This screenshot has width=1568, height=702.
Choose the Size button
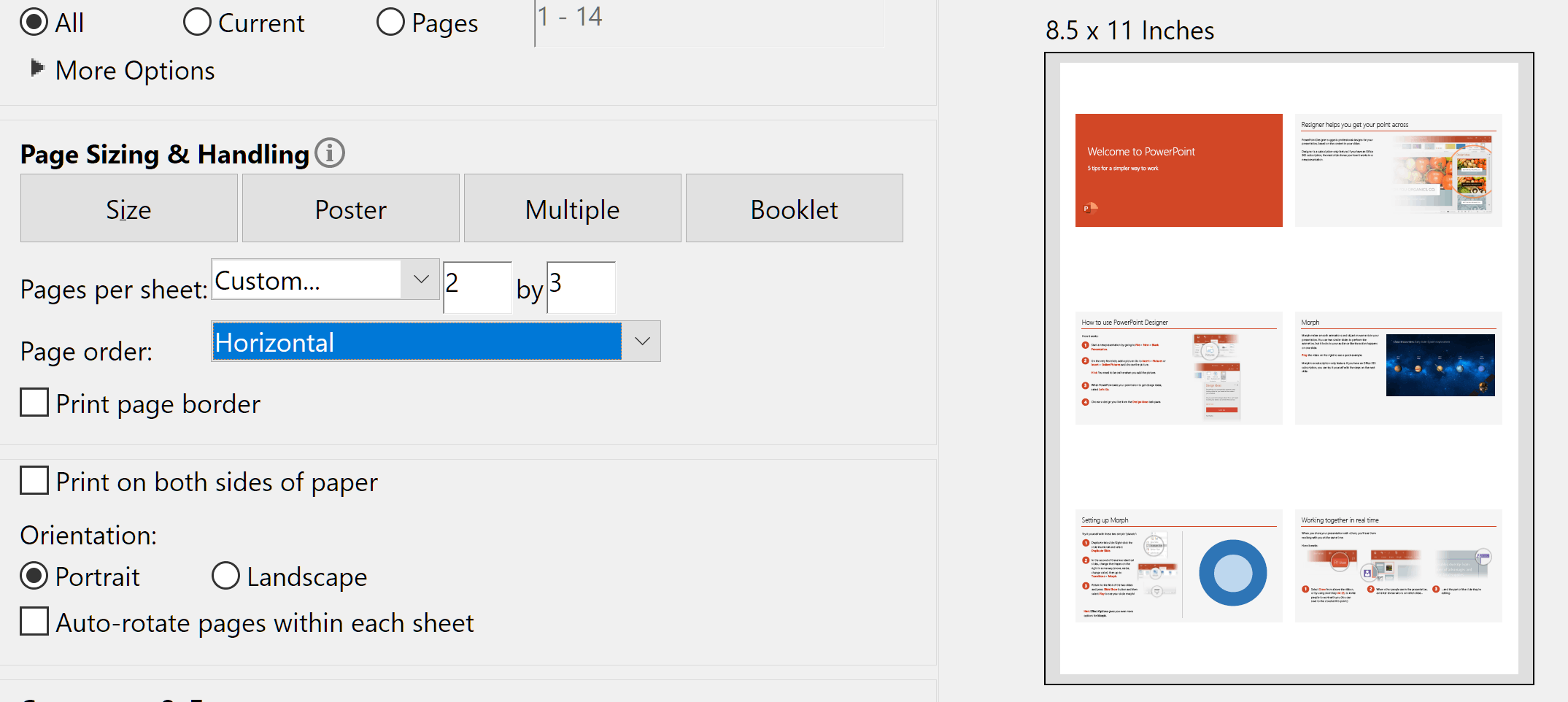(129, 208)
